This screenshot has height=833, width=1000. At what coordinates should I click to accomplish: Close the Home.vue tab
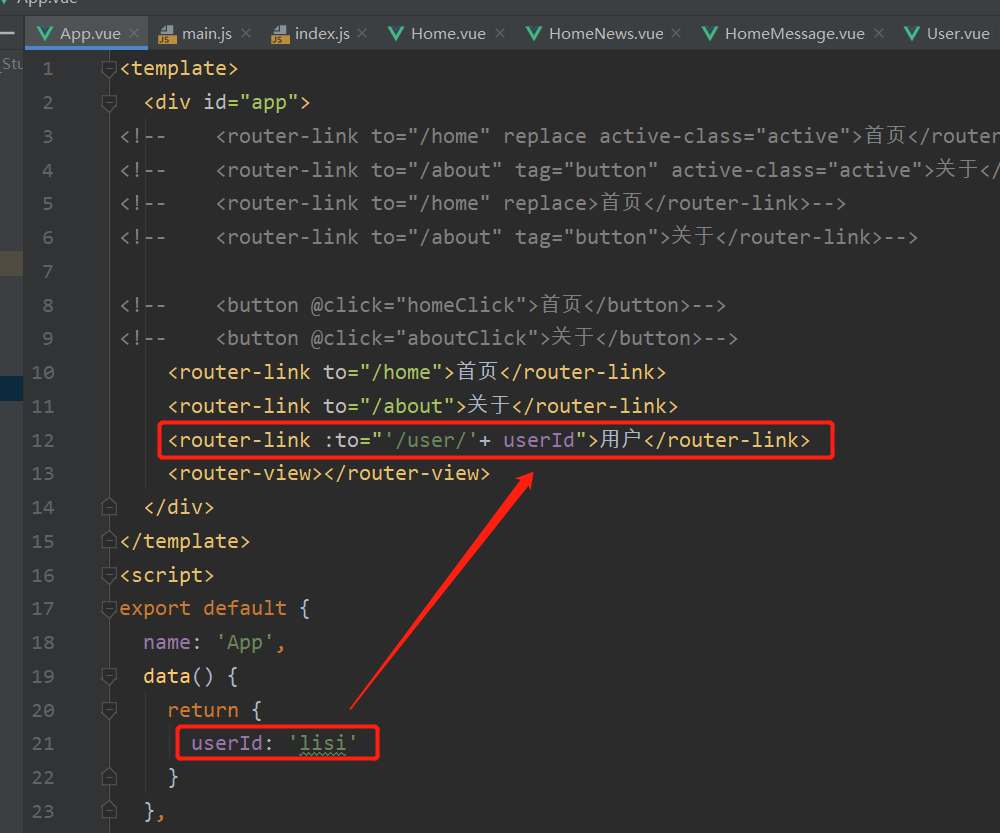500,33
